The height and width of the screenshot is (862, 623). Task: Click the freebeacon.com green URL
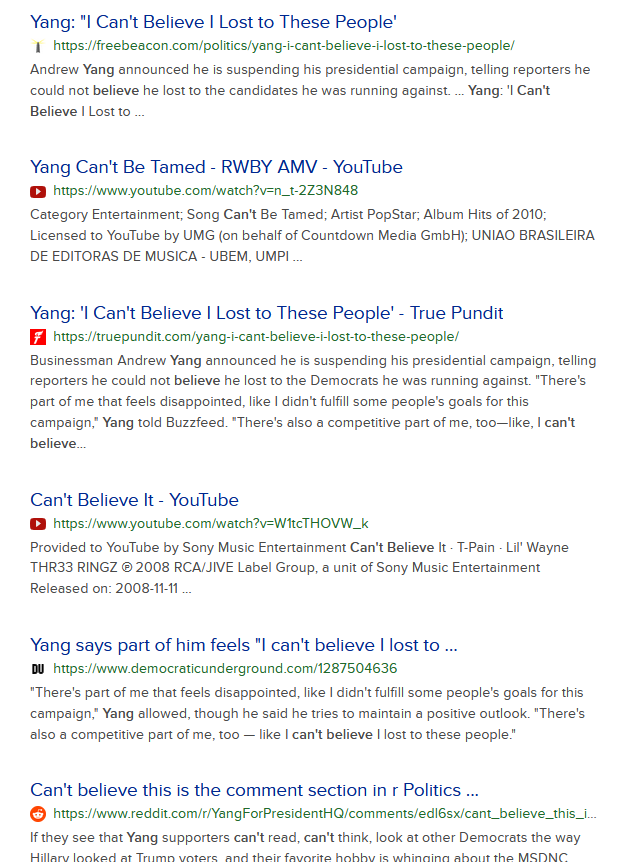(x=284, y=46)
